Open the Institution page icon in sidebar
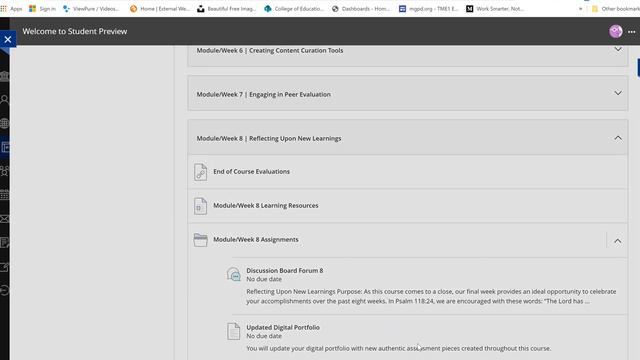 point(4,76)
